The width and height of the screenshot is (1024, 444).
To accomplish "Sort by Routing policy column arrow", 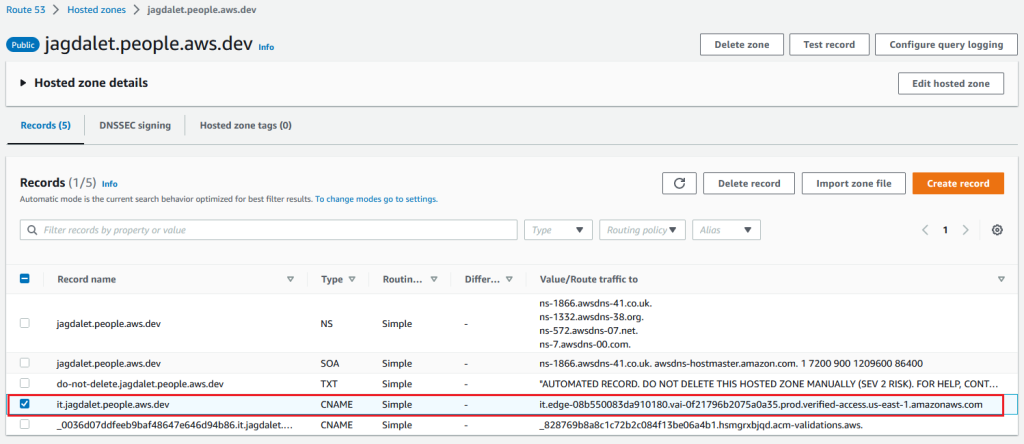I will 434,279.
